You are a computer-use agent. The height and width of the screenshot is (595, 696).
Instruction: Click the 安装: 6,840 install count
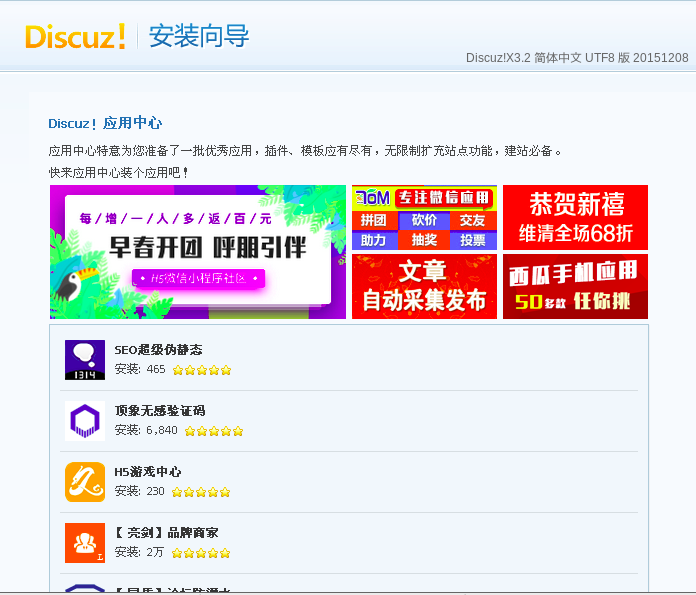[x=146, y=430]
